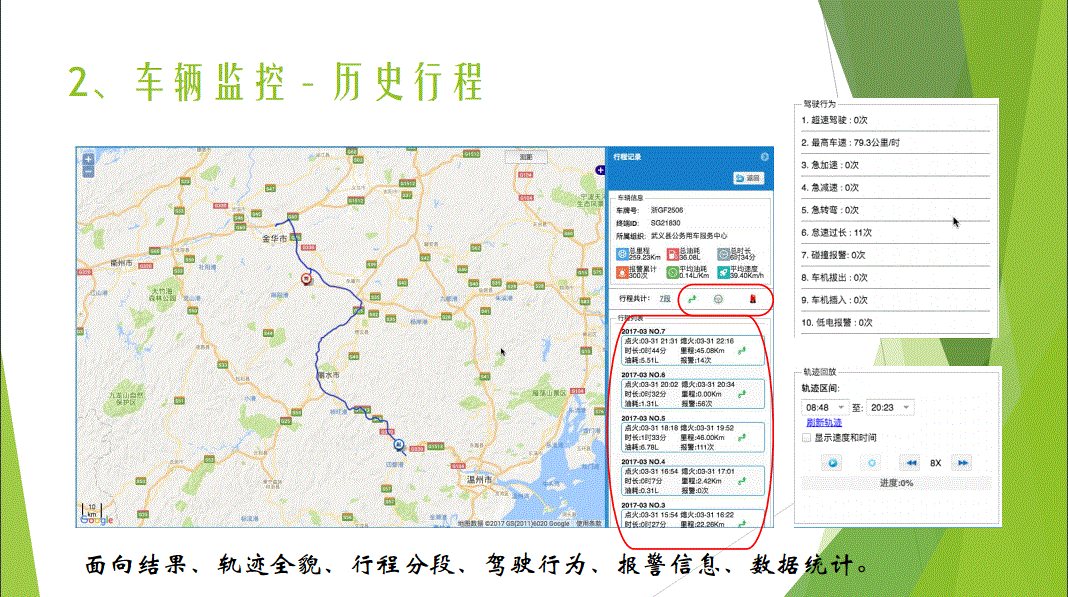
Task: Click the 总油耗 fuel icon
Action: [x=672, y=254]
